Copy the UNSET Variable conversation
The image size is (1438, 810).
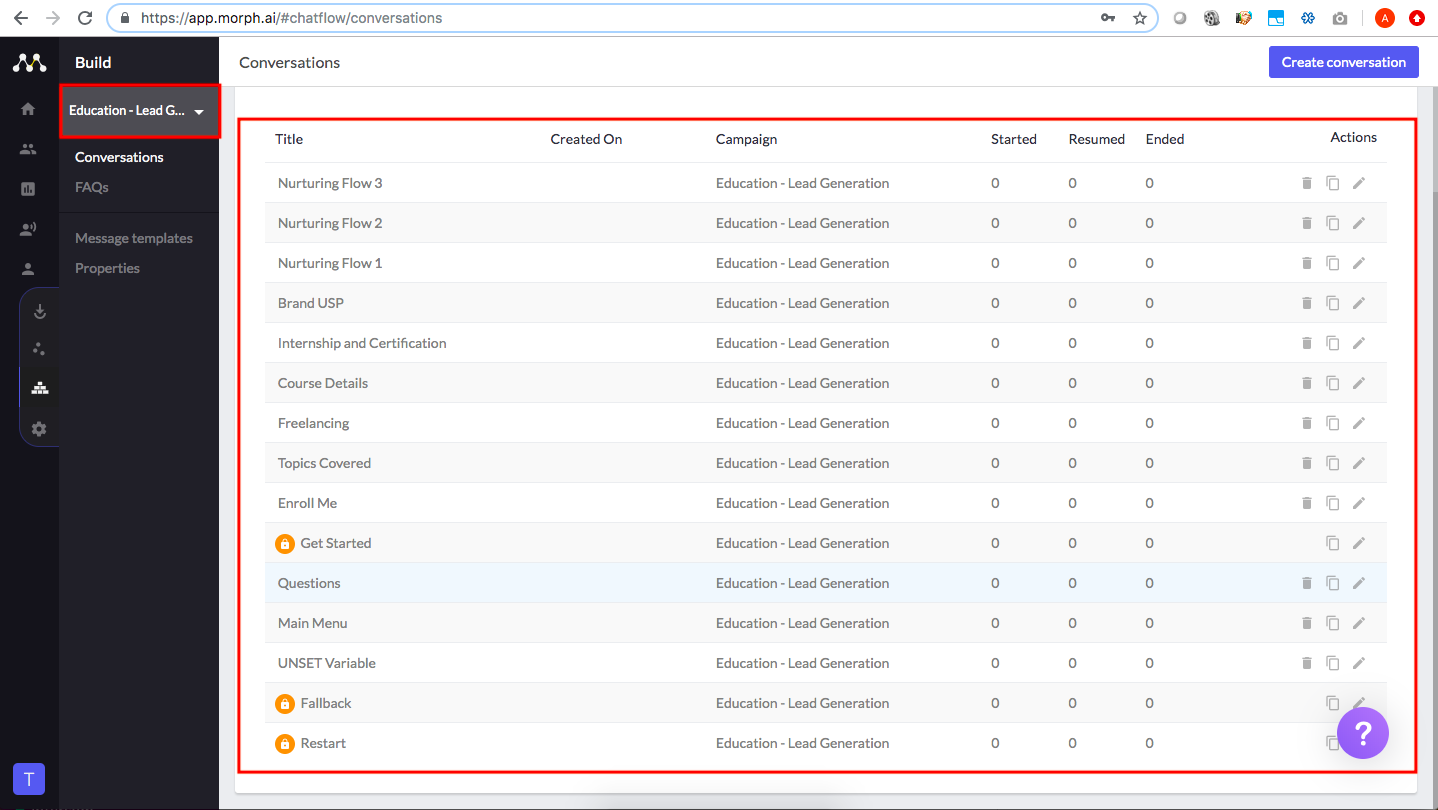click(1332, 663)
